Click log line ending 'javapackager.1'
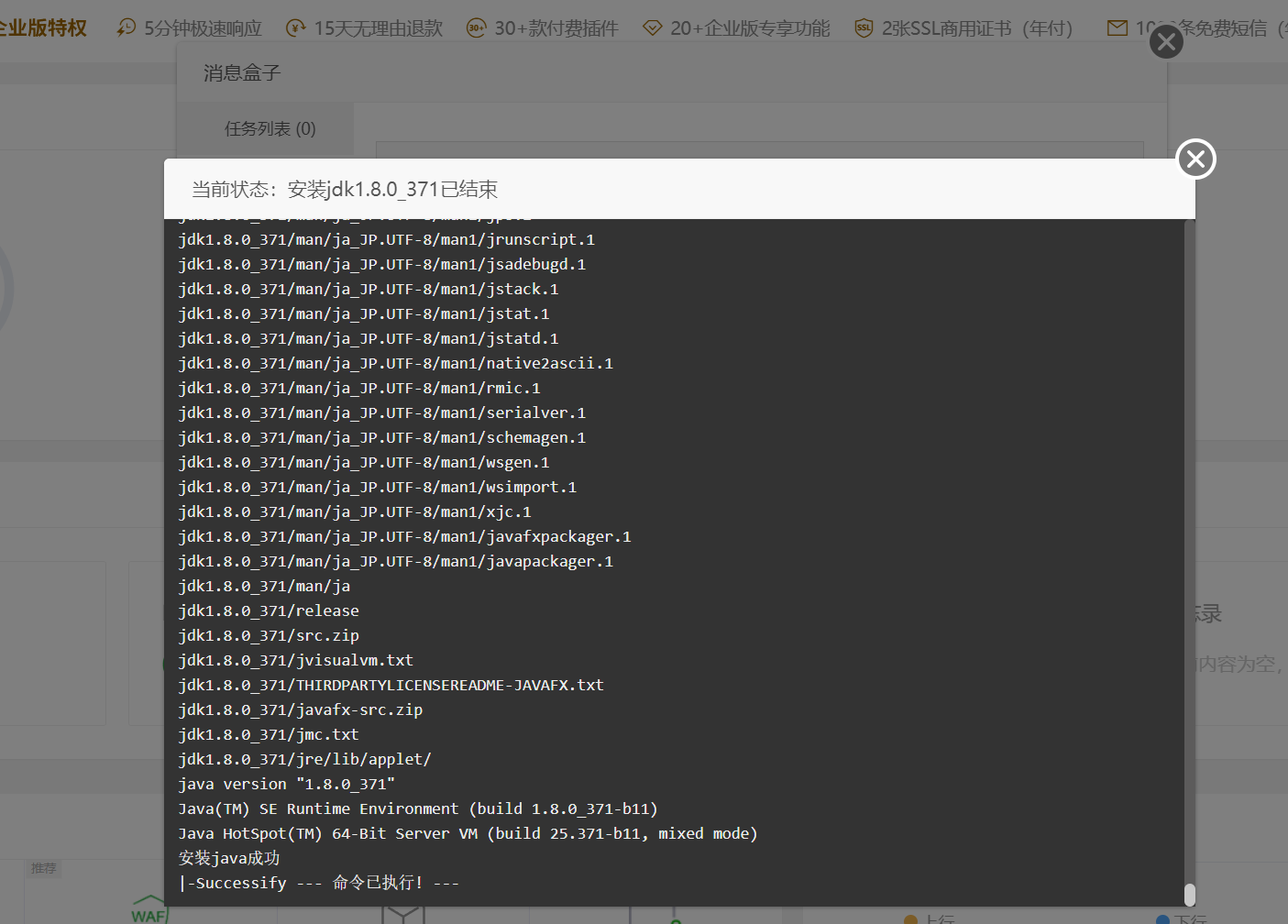The width and height of the screenshot is (1288, 924). click(395, 562)
